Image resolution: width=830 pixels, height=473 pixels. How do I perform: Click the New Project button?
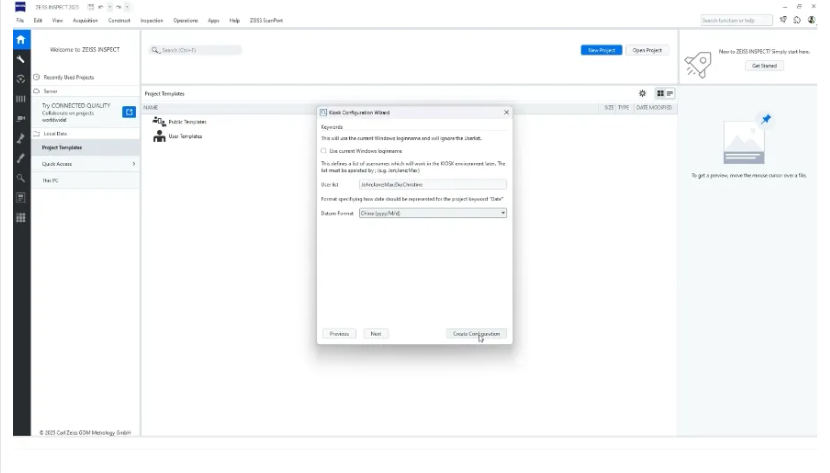point(601,50)
